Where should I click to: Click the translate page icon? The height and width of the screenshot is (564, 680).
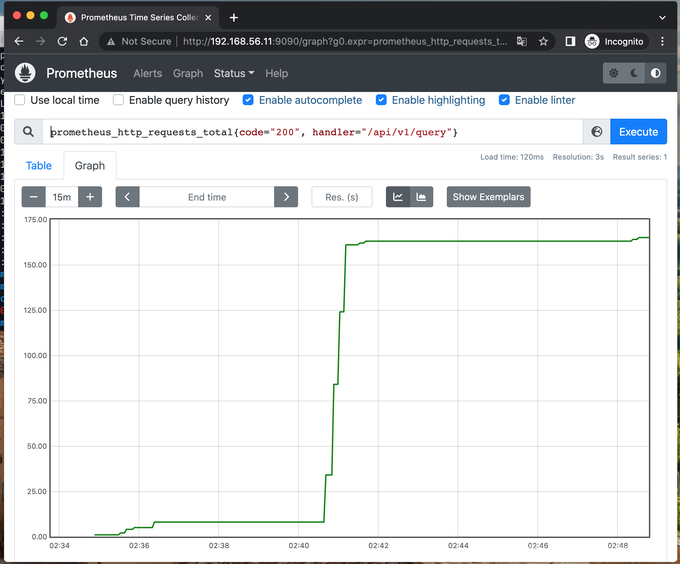point(522,42)
